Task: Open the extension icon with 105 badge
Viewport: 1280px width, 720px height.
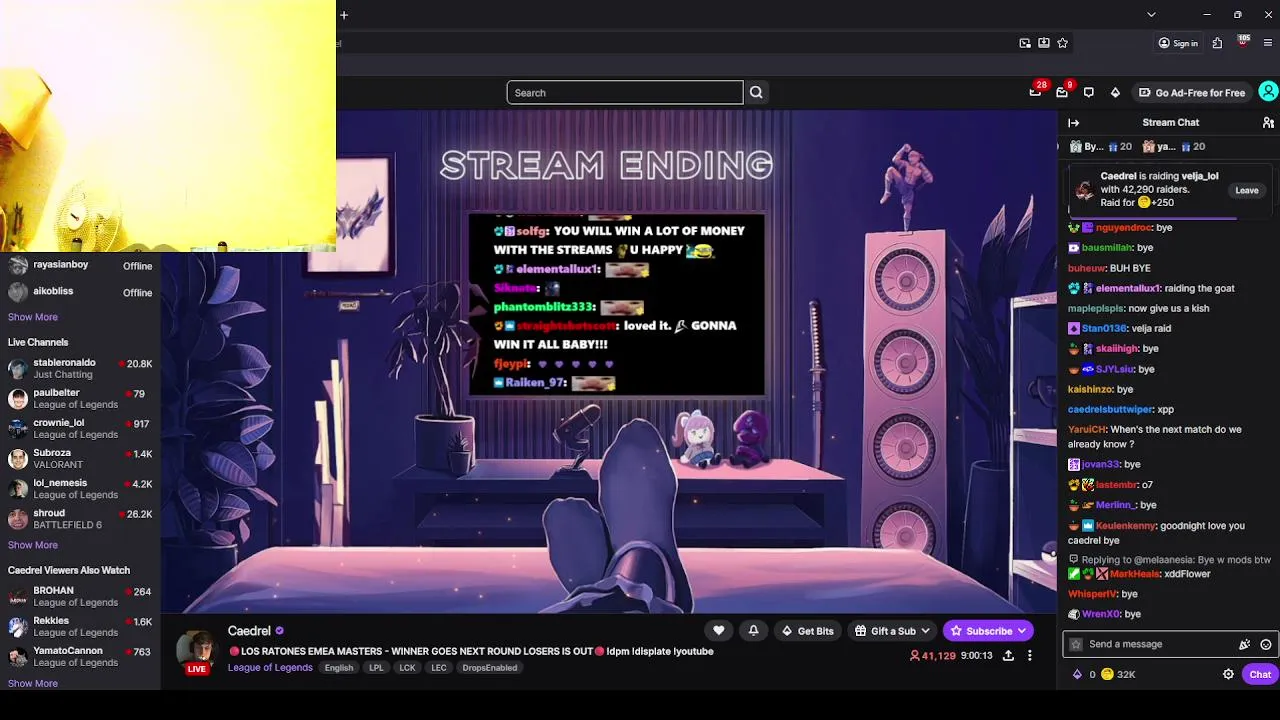Action: coord(1243,42)
